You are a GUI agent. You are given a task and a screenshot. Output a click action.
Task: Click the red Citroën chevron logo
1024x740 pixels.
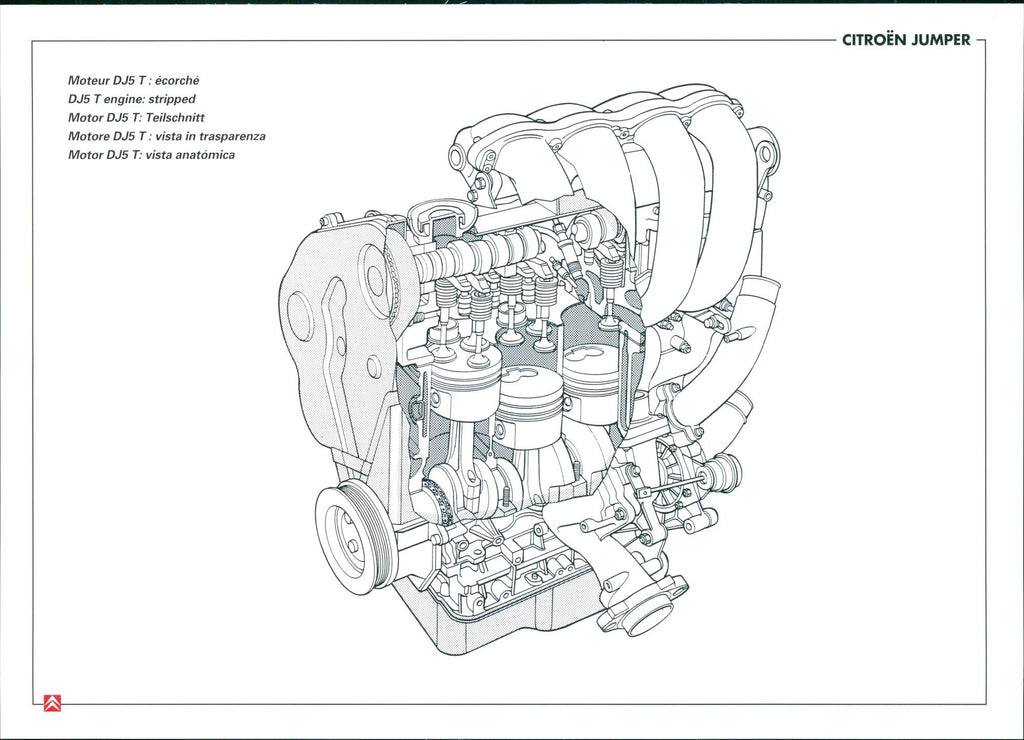tap(53, 703)
